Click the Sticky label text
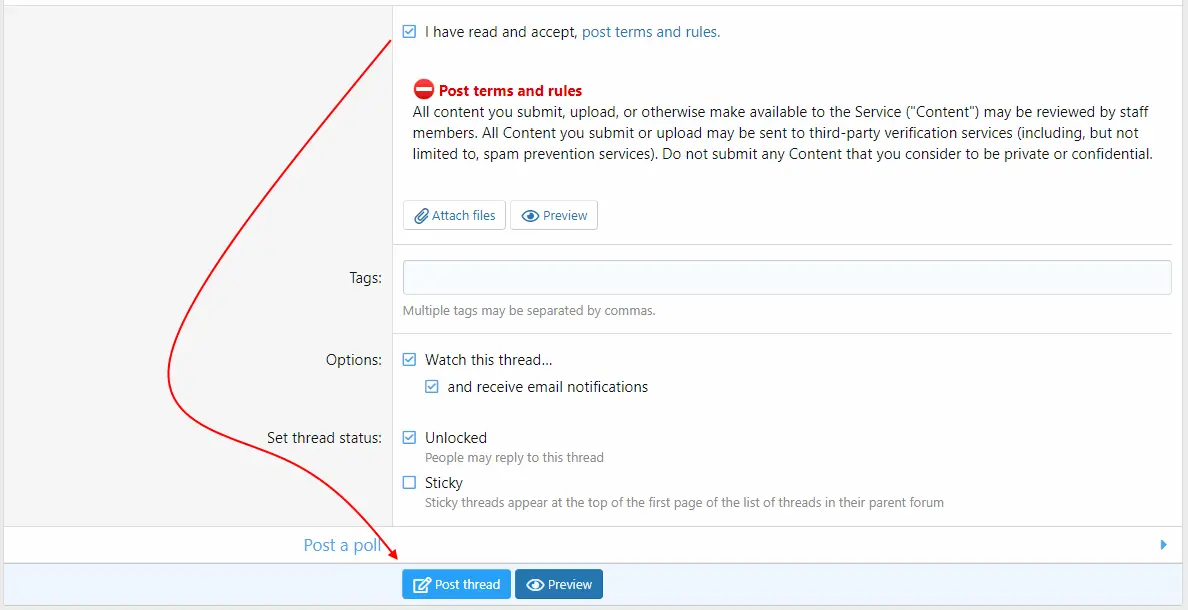This screenshot has width=1188, height=610. tap(443, 483)
